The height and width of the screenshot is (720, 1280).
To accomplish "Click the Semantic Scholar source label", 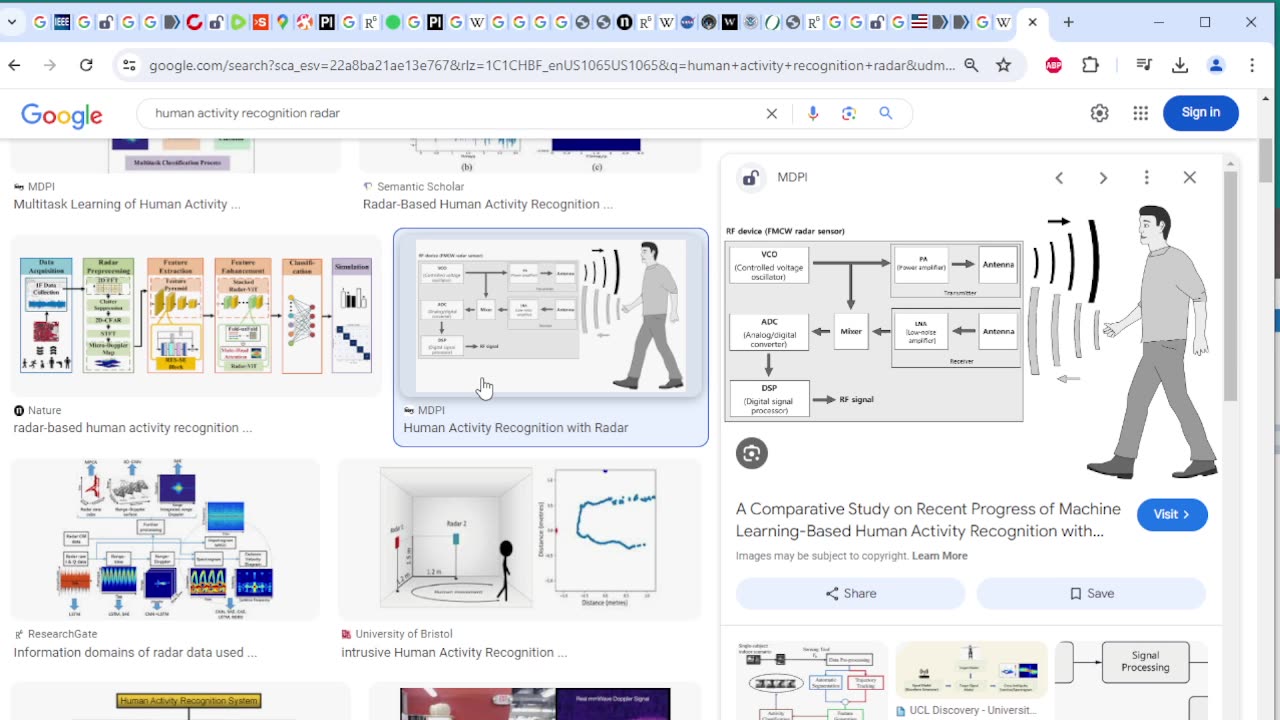I will coord(420,187).
